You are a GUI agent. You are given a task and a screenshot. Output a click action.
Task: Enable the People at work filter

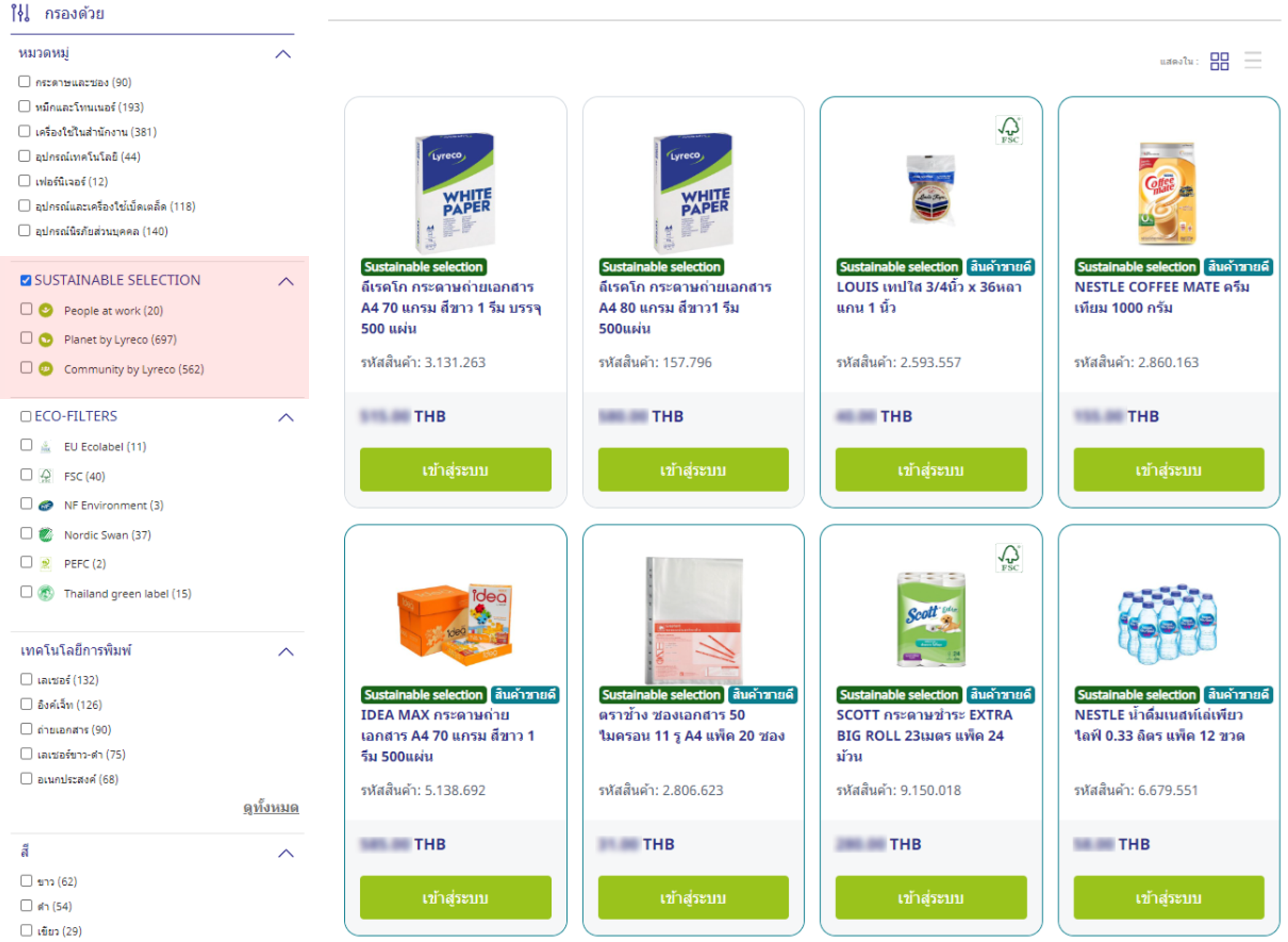(x=26, y=309)
